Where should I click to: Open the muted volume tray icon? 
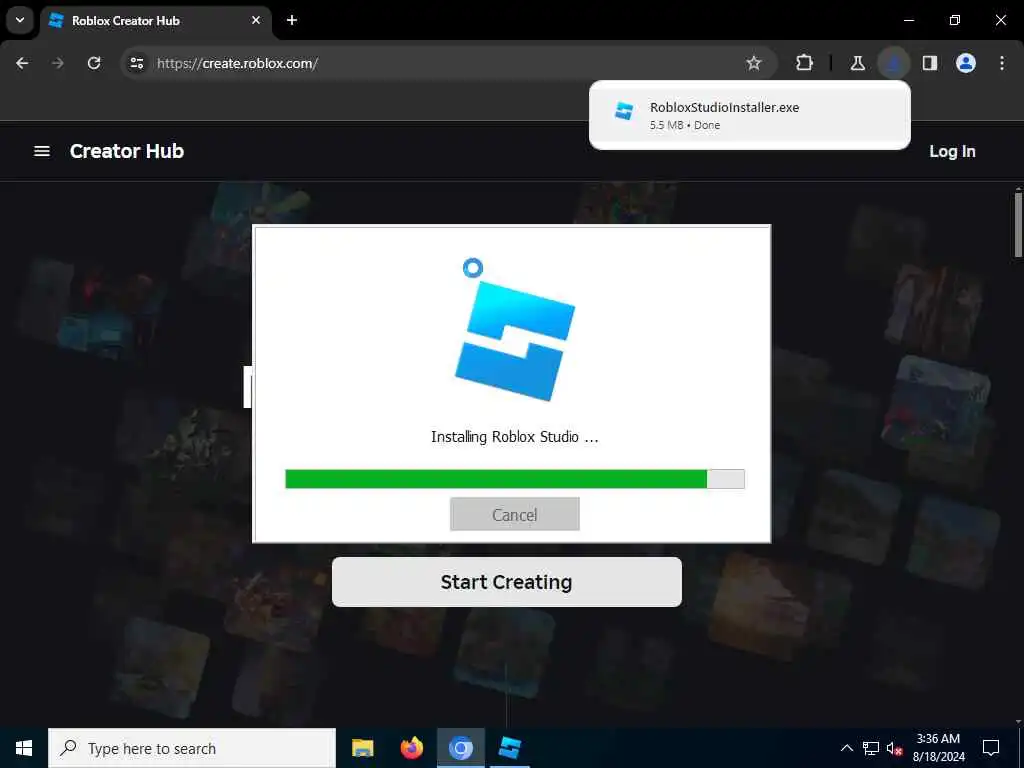[894, 748]
